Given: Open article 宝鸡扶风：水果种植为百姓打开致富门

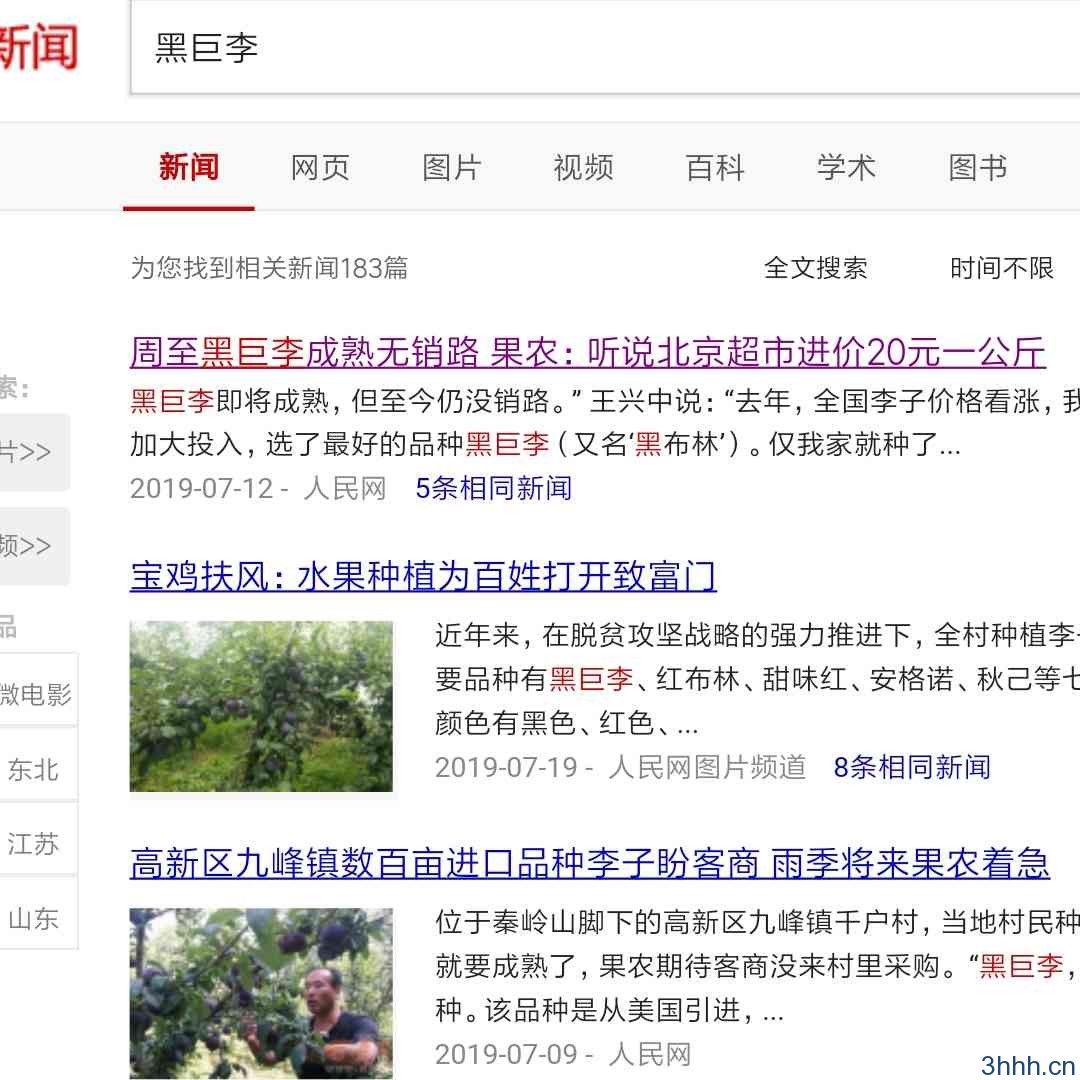Looking at the screenshot, I should tap(423, 576).
